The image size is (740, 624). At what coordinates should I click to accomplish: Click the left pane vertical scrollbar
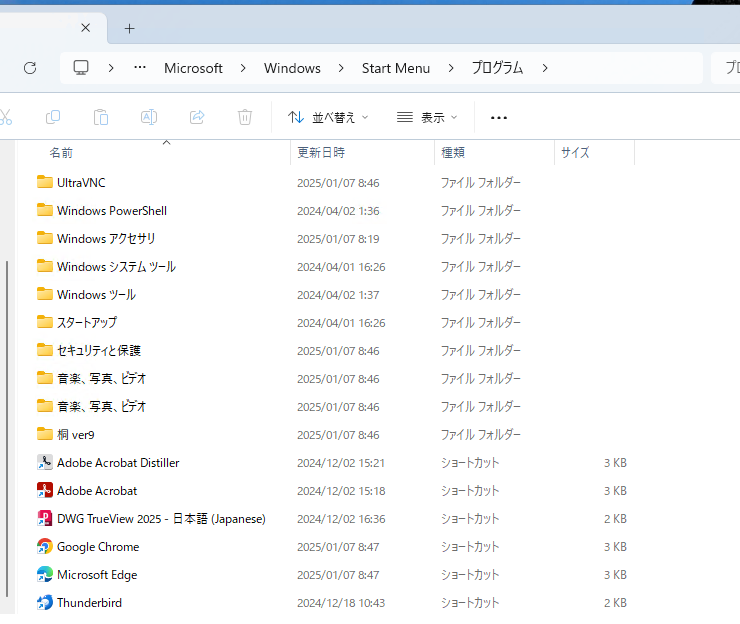(7, 429)
